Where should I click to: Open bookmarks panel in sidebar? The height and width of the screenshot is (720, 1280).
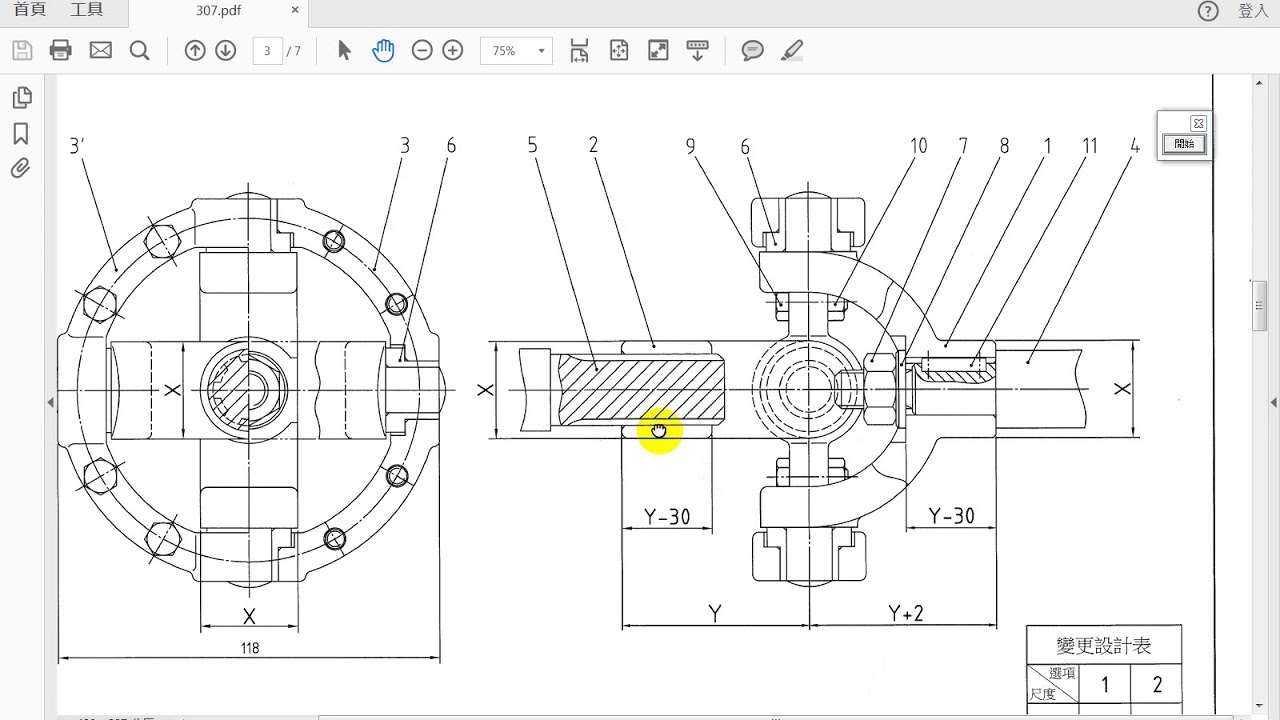(21, 134)
